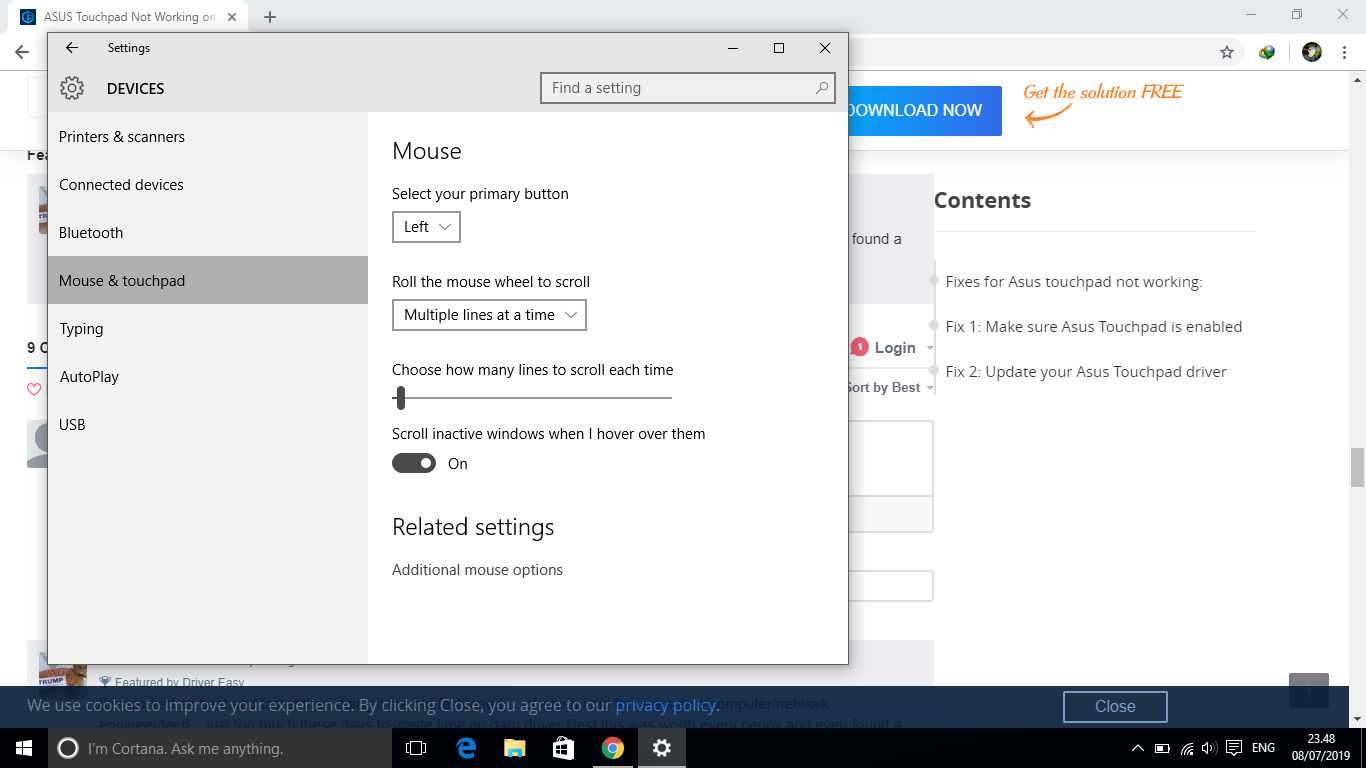This screenshot has width=1366, height=768.
Task: Open File Explorer from the taskbar
Action: tap(514, 748)
